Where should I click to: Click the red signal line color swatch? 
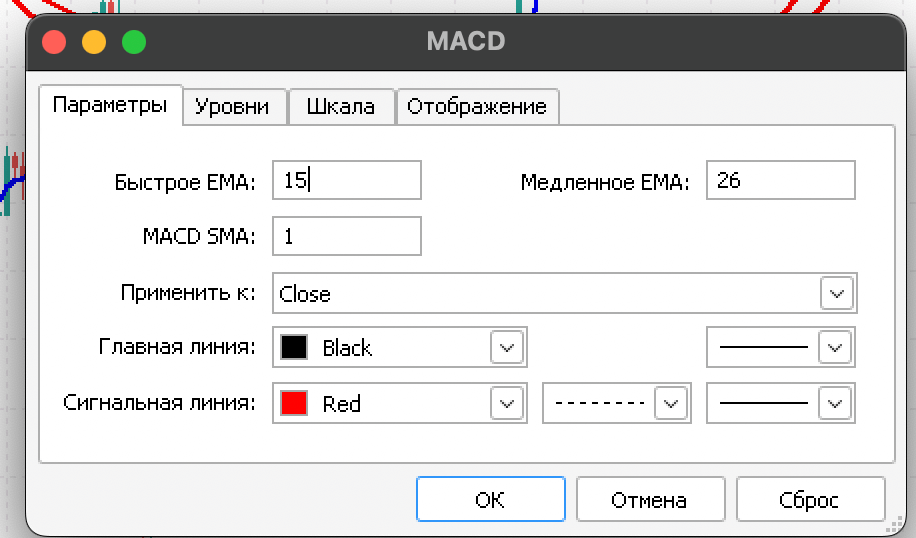tap(294, 403)
